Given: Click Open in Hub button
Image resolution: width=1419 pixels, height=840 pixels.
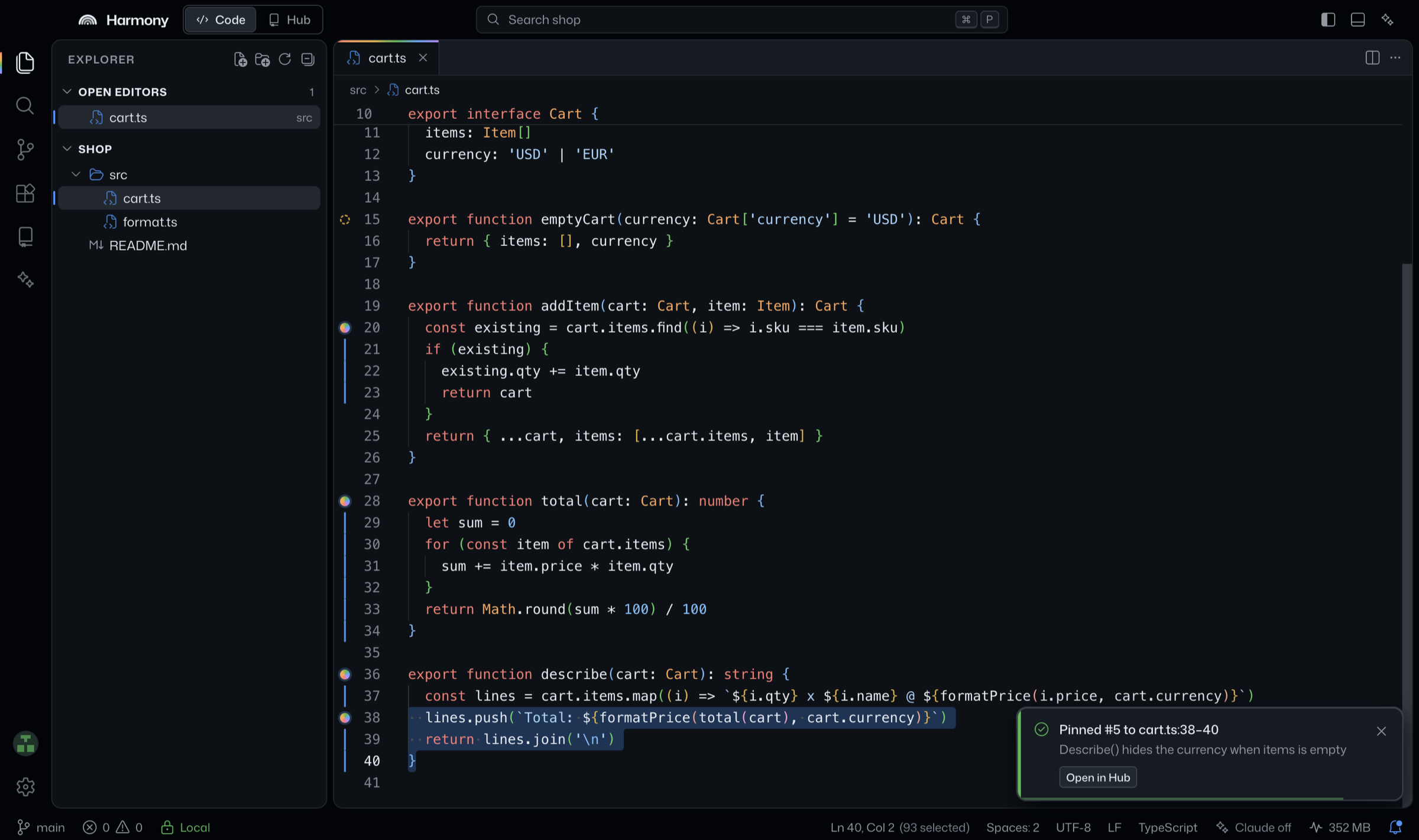Looking at the screenshot, I should [1097, 777].
